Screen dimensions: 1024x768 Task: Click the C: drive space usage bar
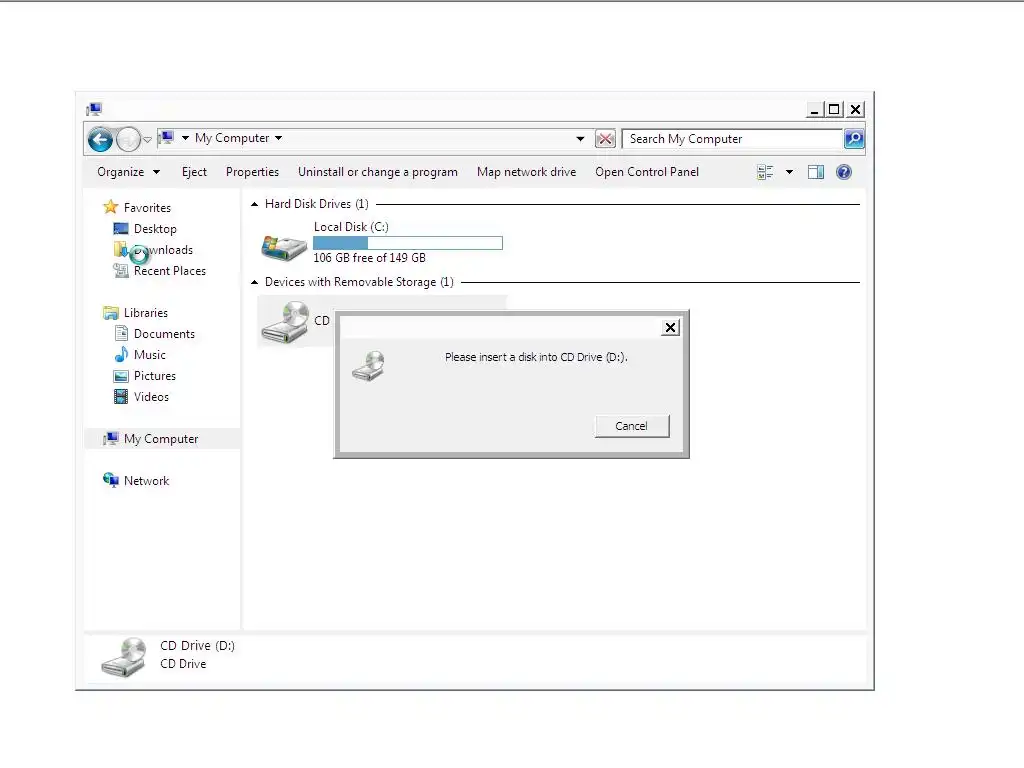[408, 243]
